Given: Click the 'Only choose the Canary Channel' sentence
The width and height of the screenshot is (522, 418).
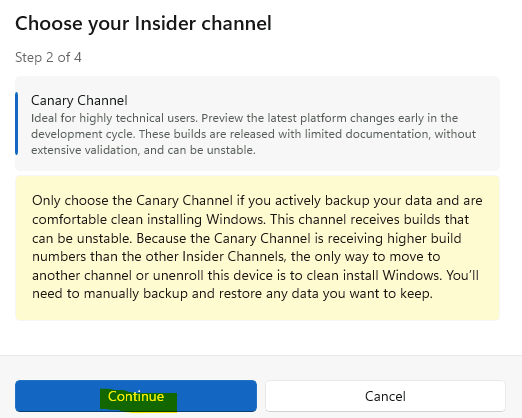Looking at the screenshot, I should [x=257, y=200].
